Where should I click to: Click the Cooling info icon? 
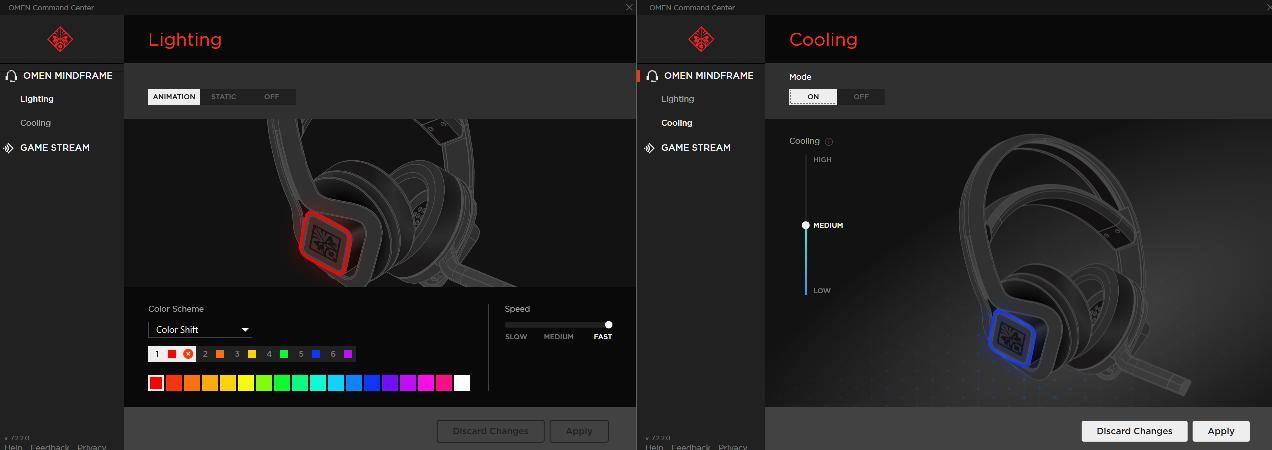coord(829,142)
